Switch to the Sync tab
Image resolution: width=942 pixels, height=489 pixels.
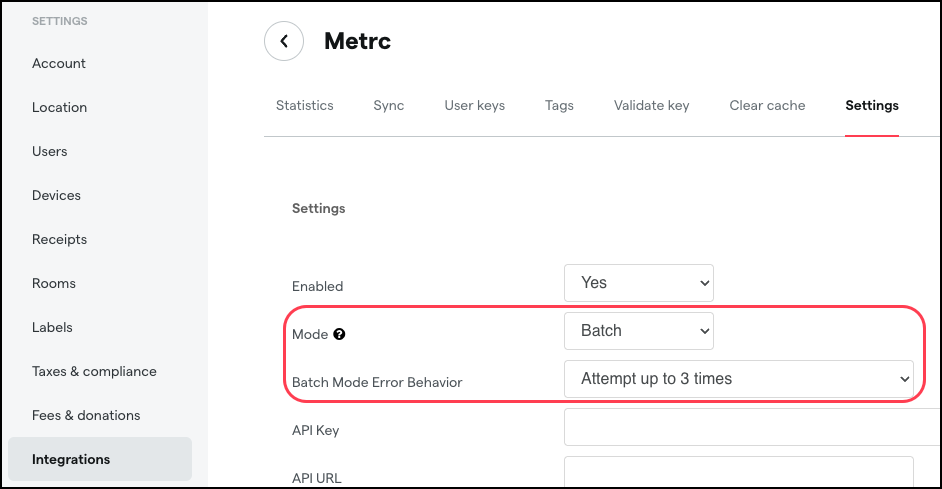point(389,106)
